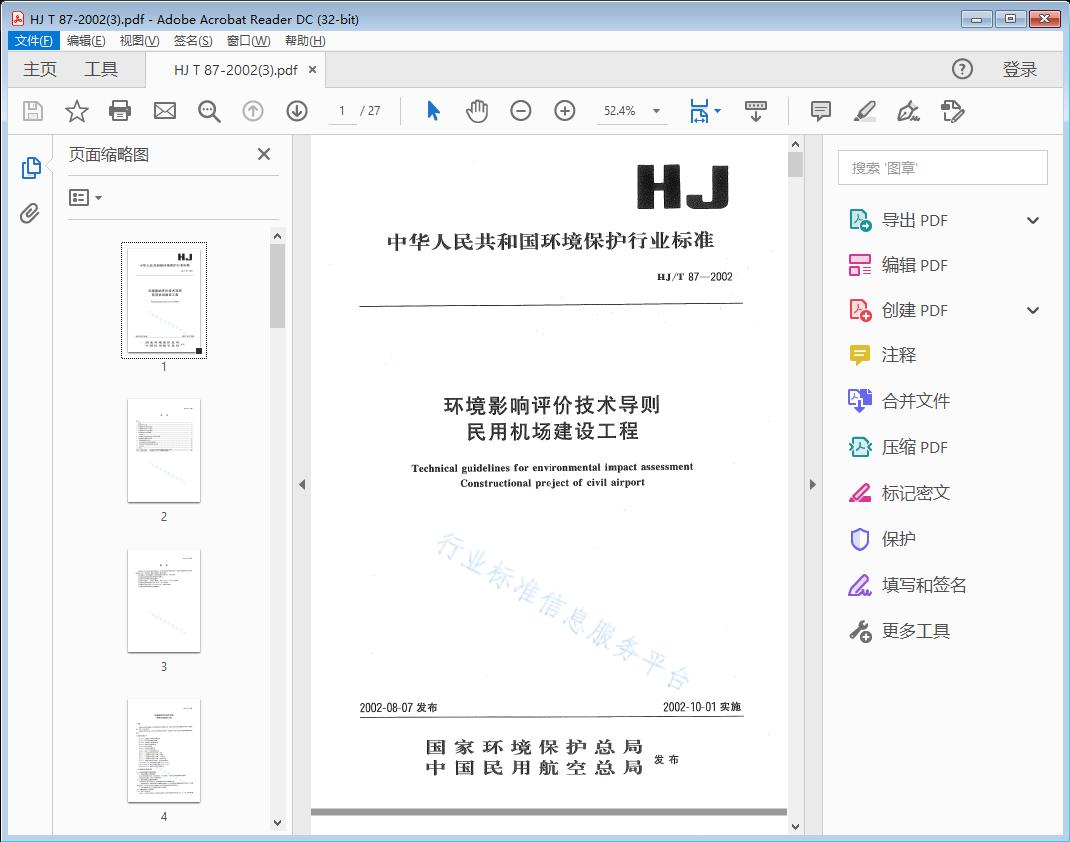Open the 文件 menu
1070x842 pixels.
(33, 40)
